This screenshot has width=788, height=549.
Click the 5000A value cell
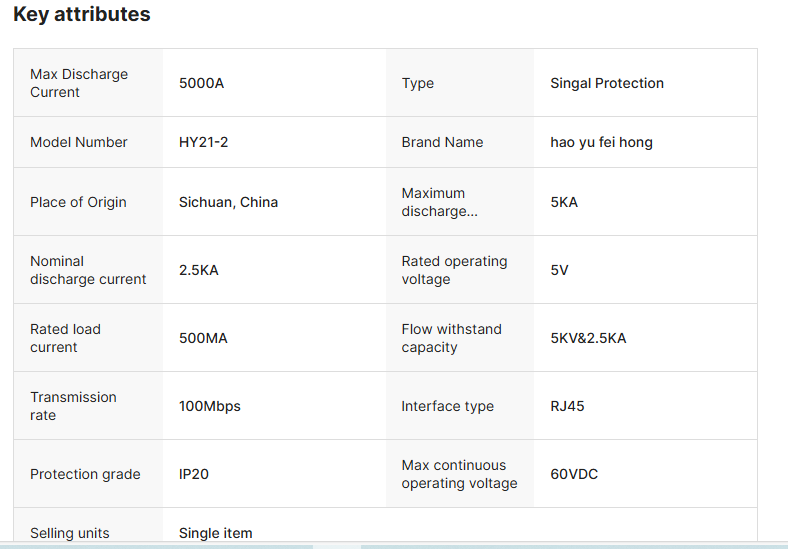pos(201,83)
